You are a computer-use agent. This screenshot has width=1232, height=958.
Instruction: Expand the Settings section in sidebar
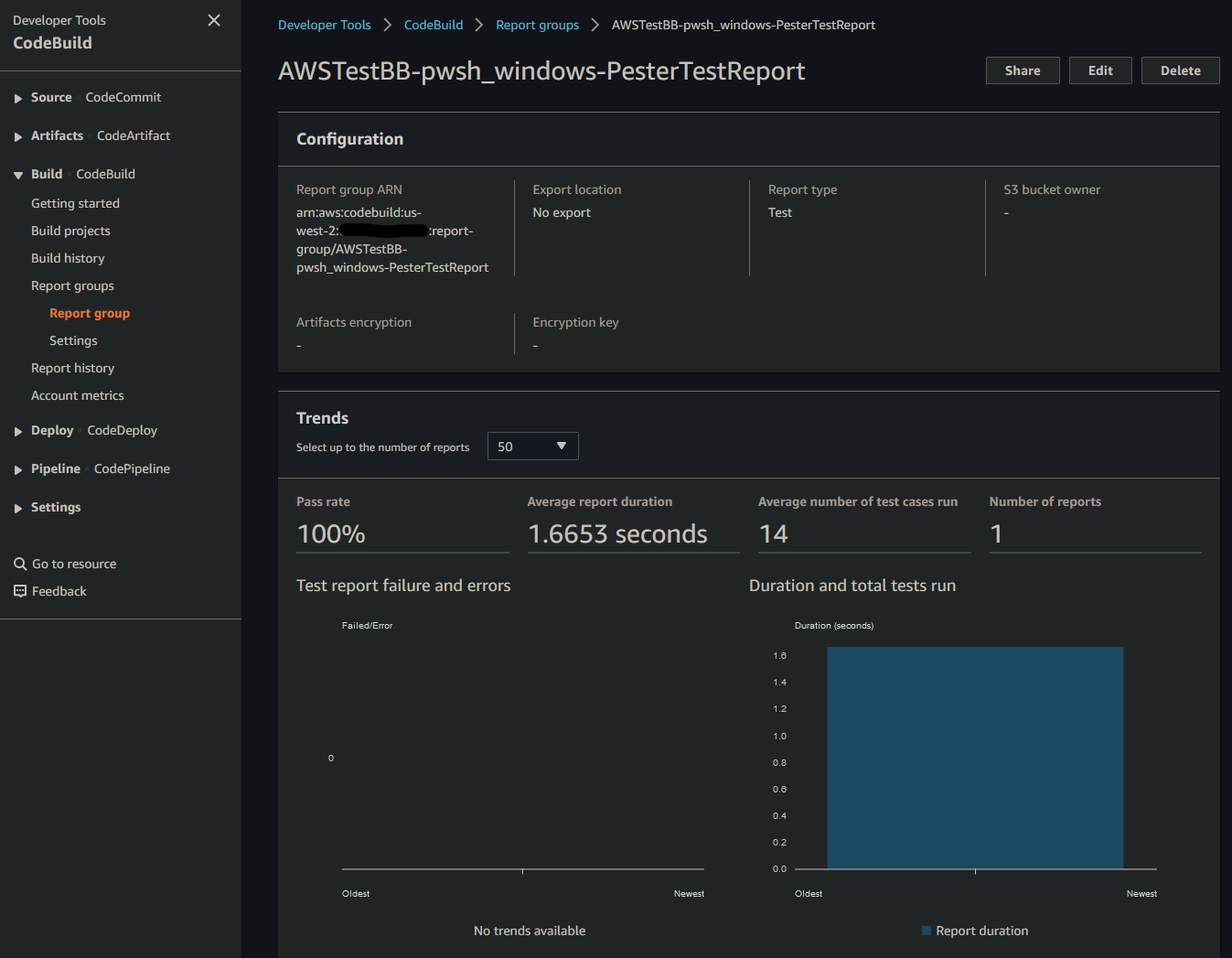(18, 508)
